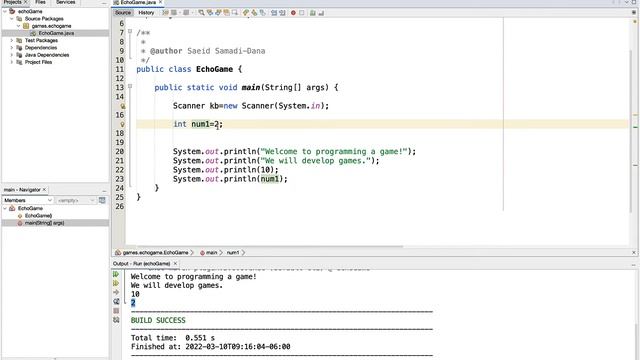Collapse the echoGame project node
Image resolution: width=640 pixels, height=360 pixels.
tap(5, 11)
